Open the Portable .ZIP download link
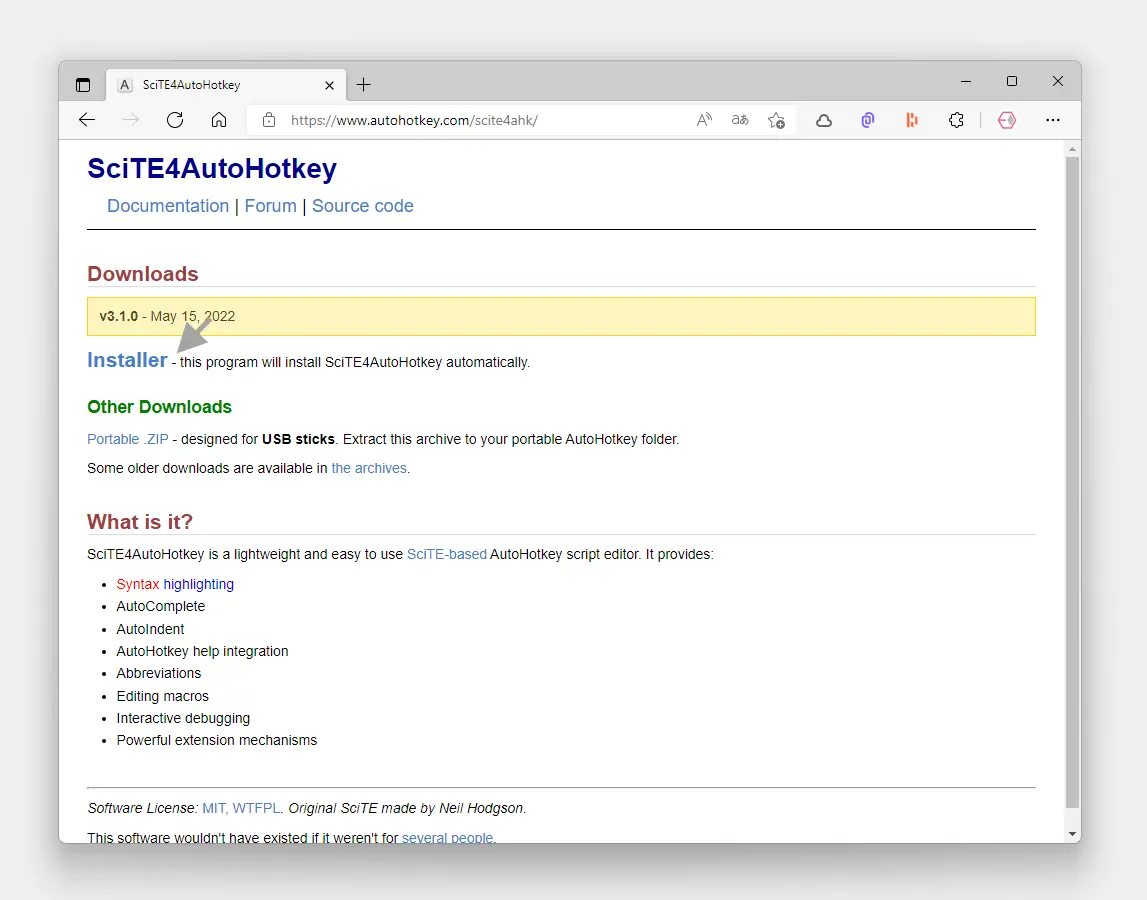Screen dimensions: 1147x900 [127, 438]
